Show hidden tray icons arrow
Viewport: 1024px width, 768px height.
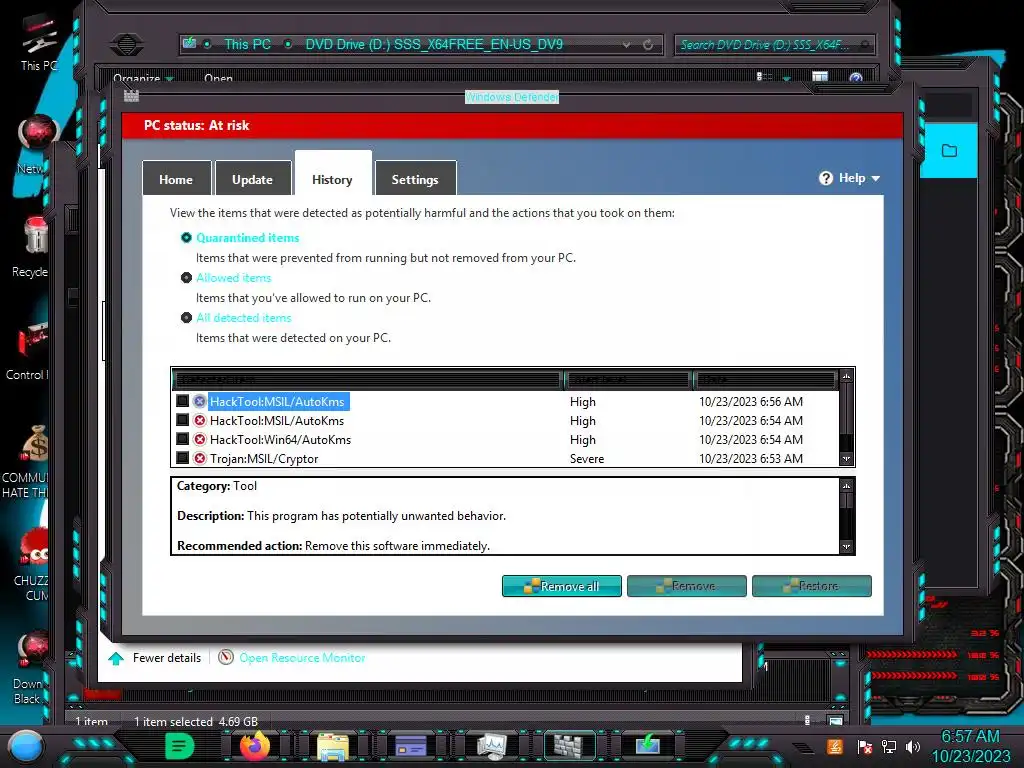coord(803,746)
